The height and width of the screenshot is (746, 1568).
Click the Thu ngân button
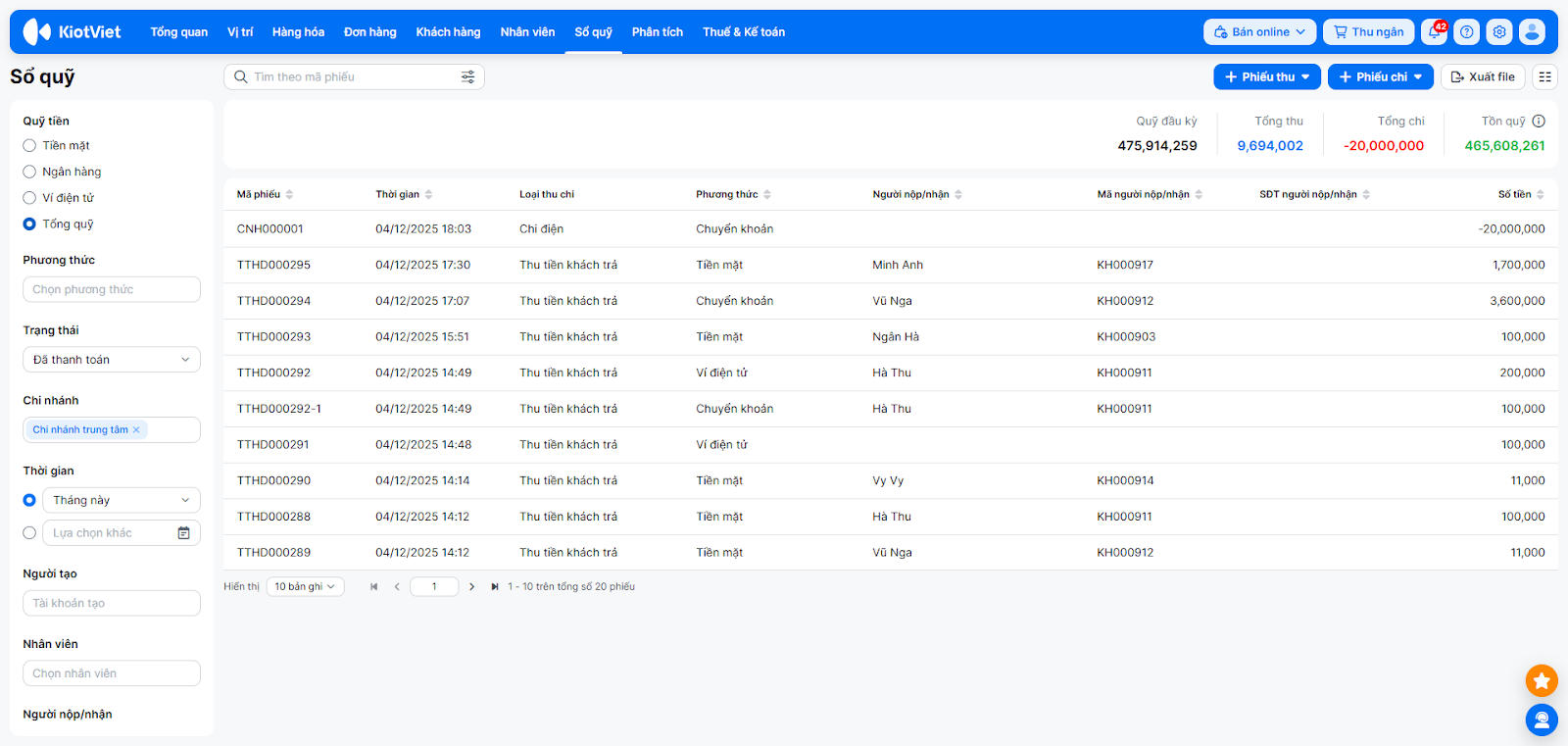click(x=1368, y=32)
